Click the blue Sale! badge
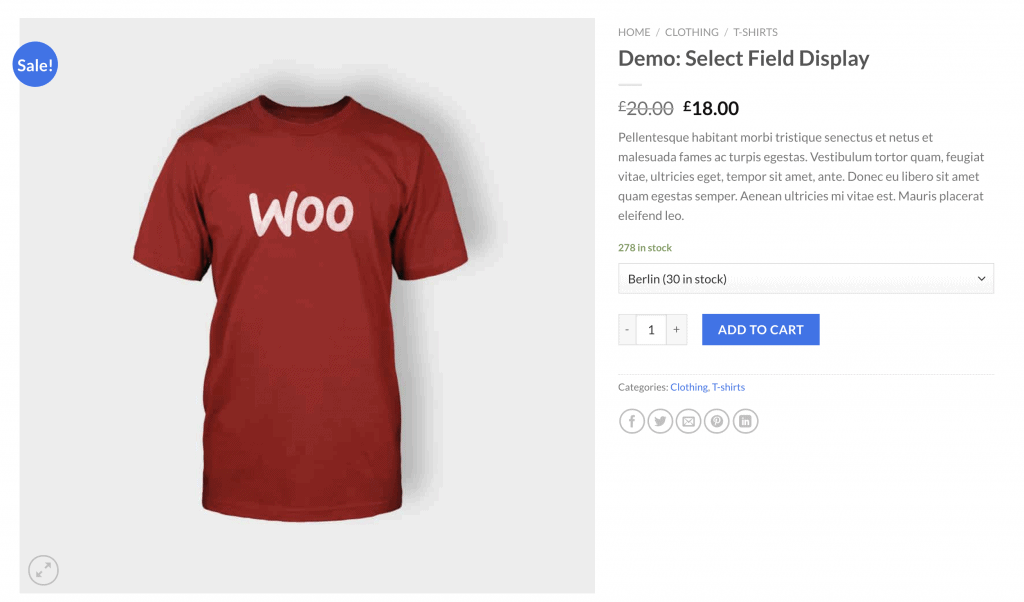1024x602 pixels. (35, 64)
